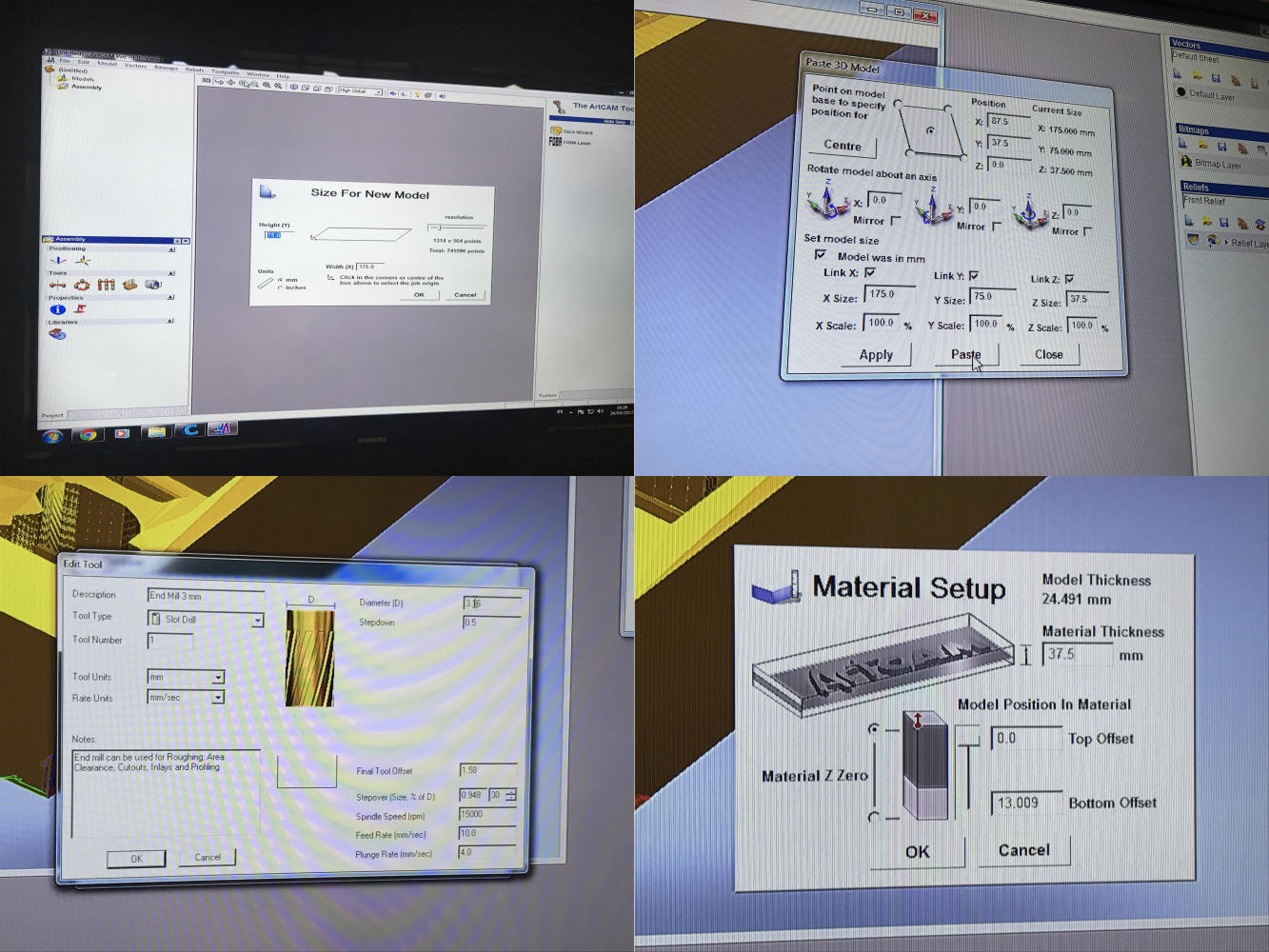Open the Model menu
The height and width of the screenshot is (952, 1269).
point(107,64)
